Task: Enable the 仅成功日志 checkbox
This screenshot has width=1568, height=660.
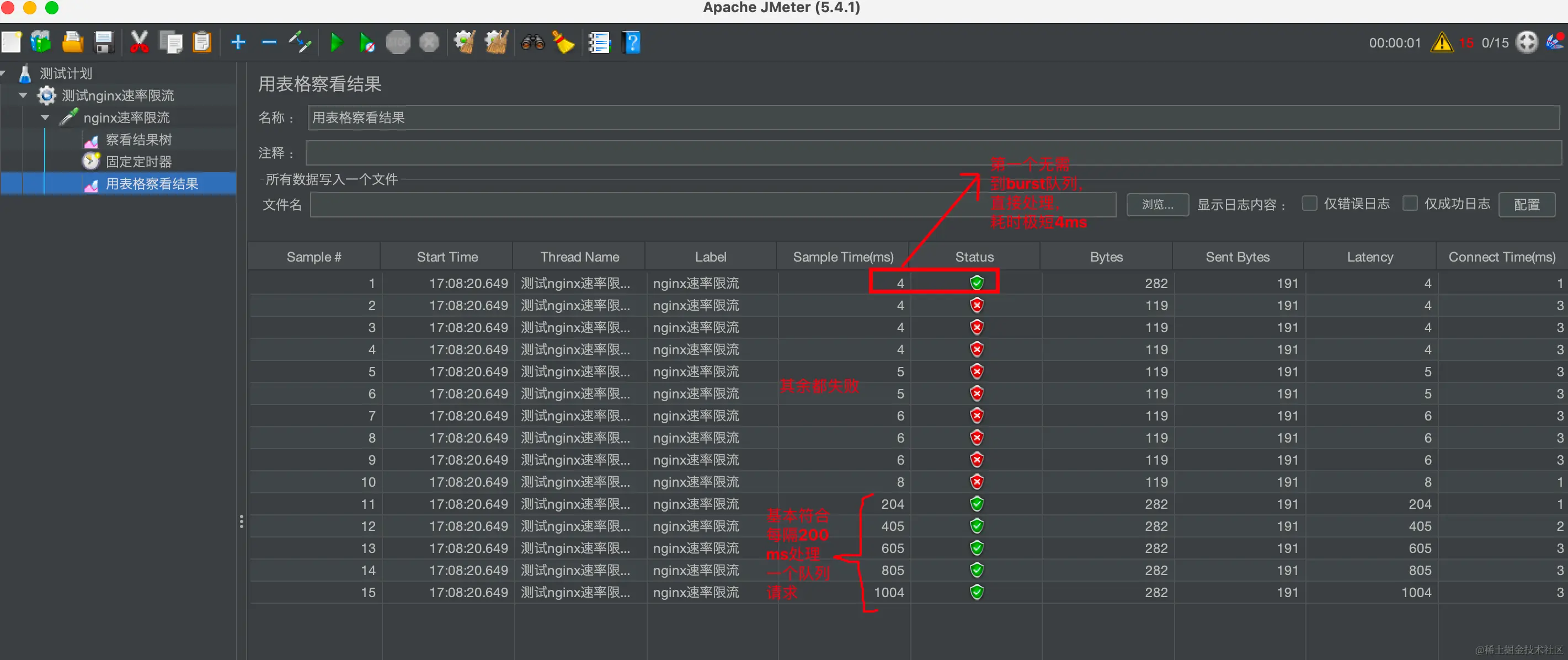Action: click(1410, 204)
